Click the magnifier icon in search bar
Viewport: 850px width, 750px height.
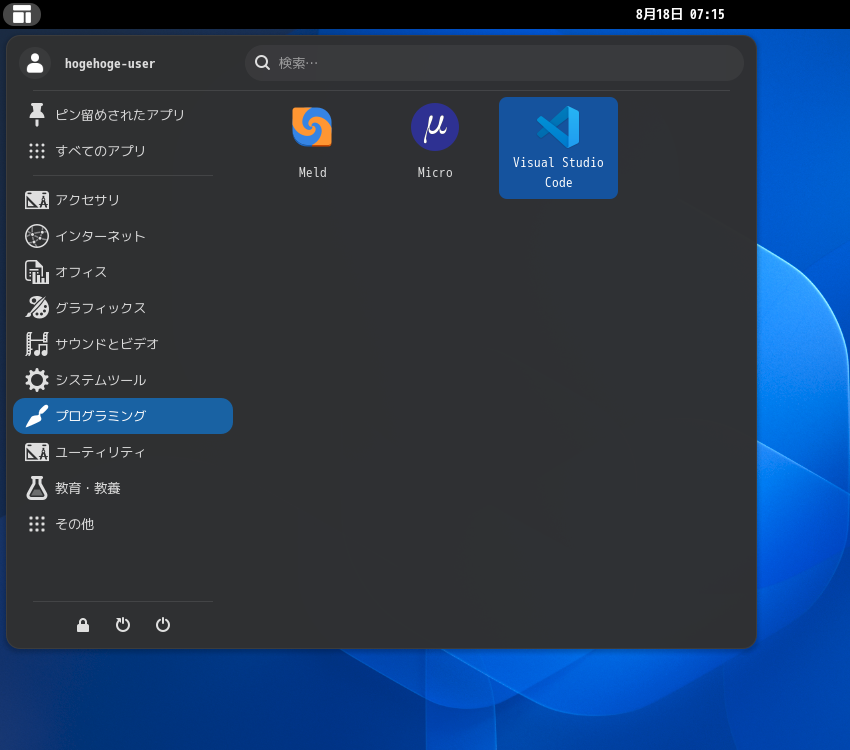(x=262, y=63)
